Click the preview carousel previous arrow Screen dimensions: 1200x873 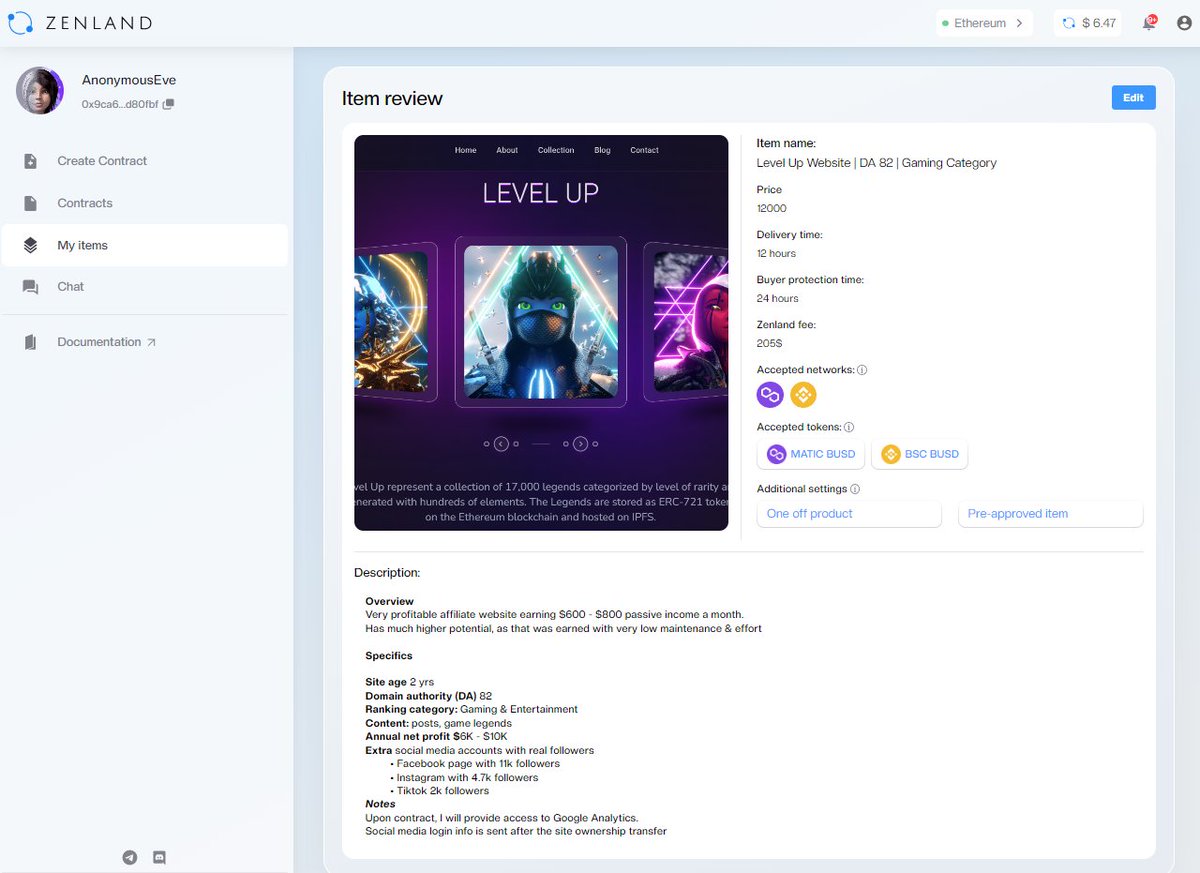[502, 444]
